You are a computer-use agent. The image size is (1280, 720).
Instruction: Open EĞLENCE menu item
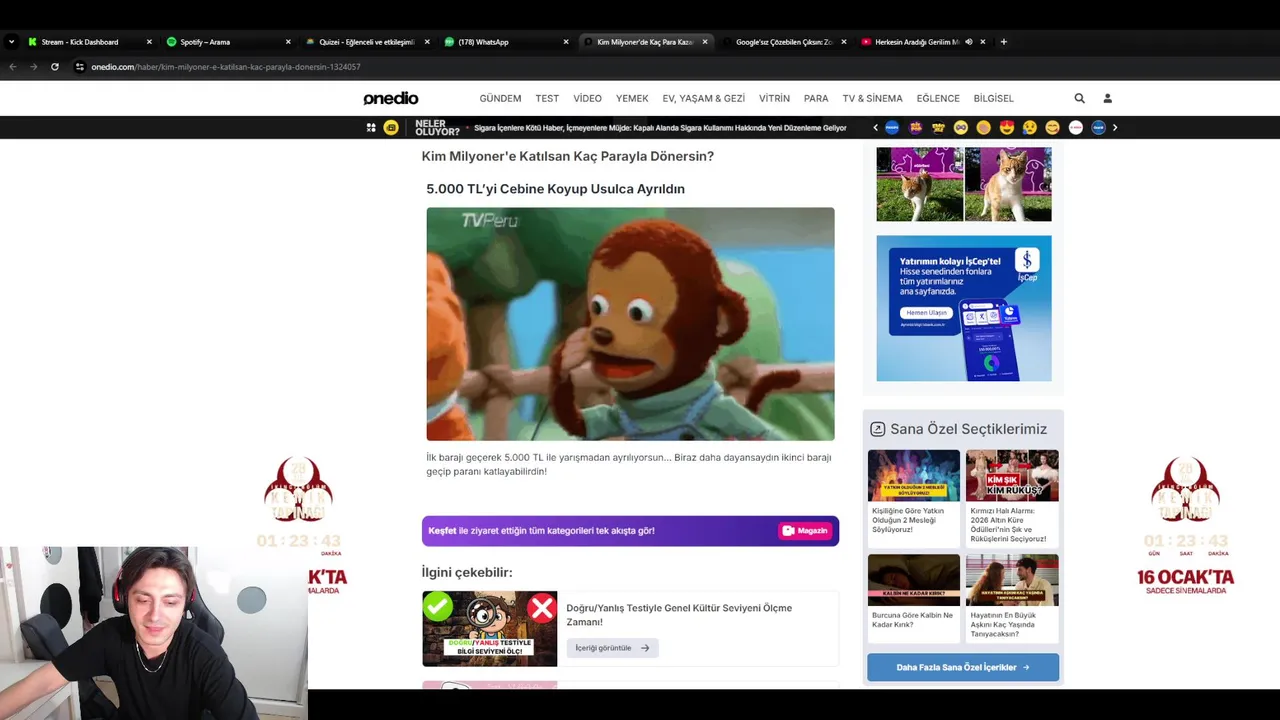pyautogui.click(x=938, y=98)
